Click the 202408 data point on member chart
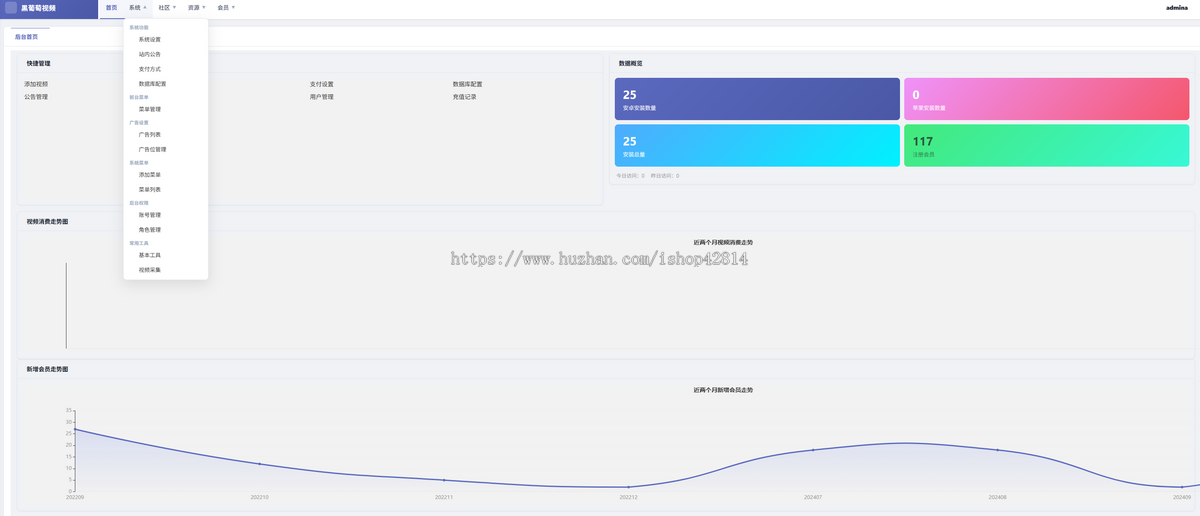Screen dimensions: 1200x516 pos(997,450)
